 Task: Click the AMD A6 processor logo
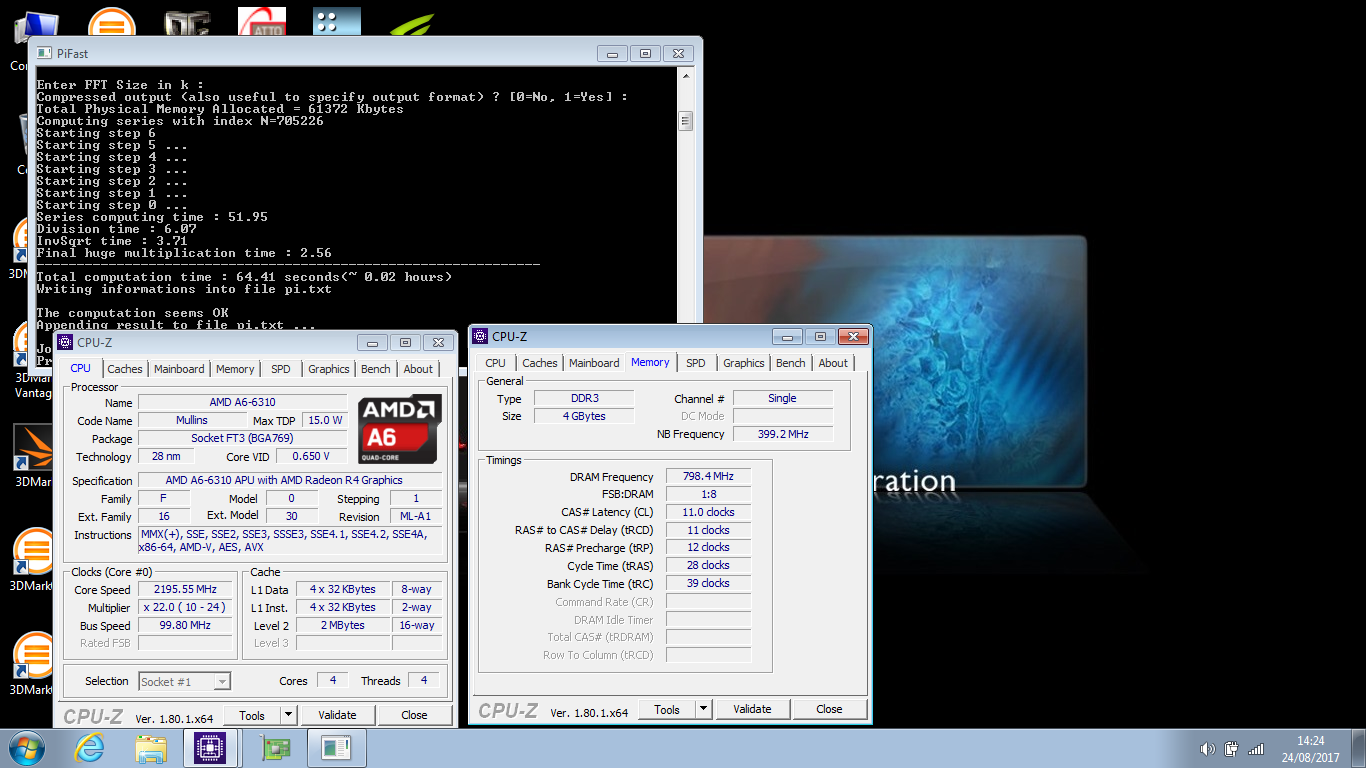[400, 430]
